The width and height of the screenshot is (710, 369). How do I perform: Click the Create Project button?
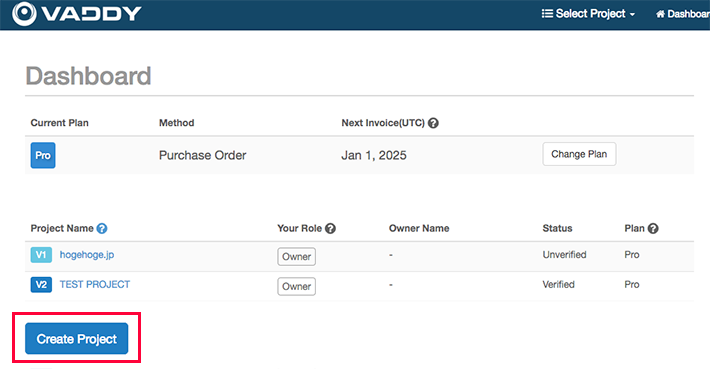coord(77,339)
